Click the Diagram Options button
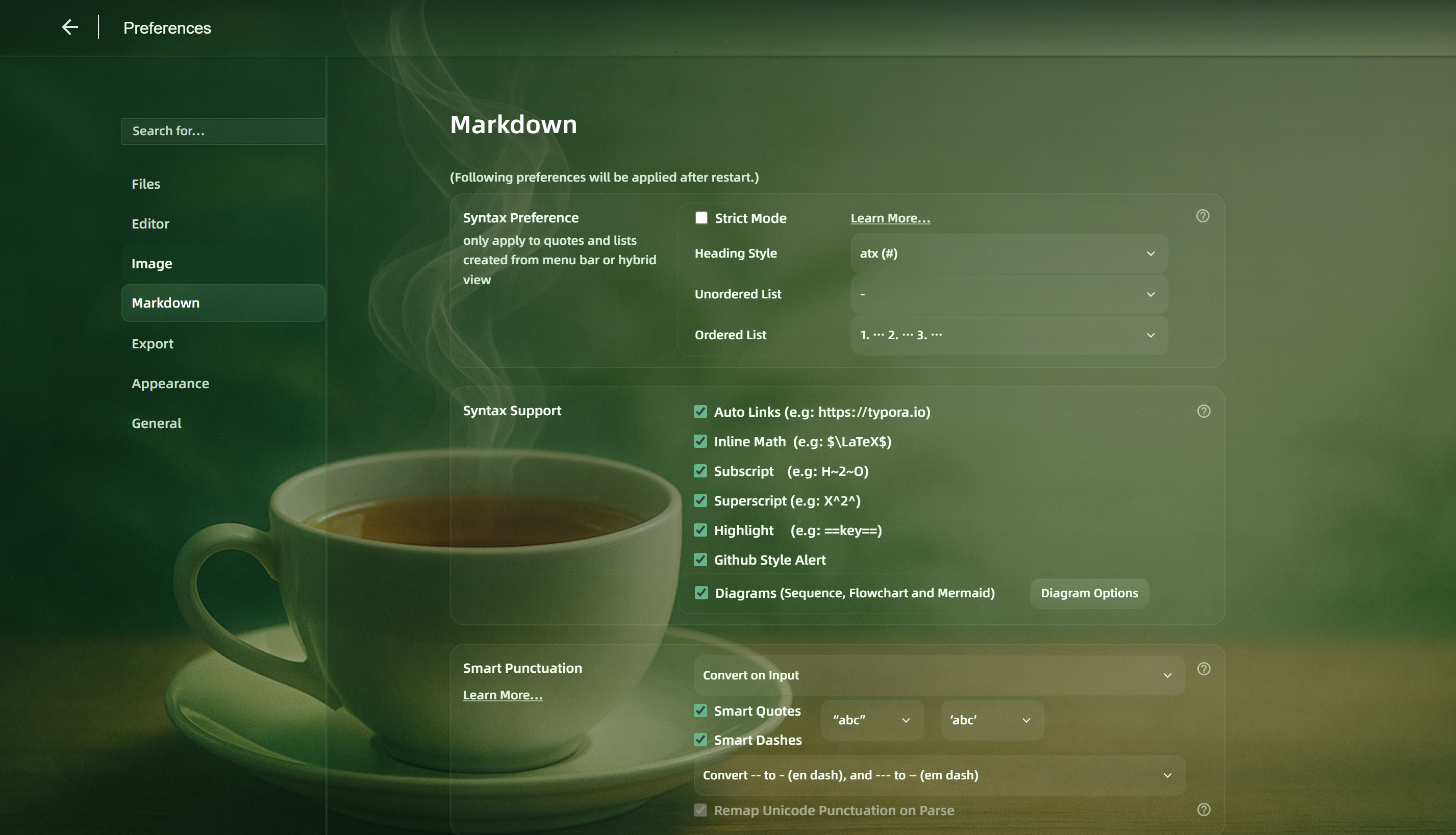 pyautogui.click(x=1089, y=593)
